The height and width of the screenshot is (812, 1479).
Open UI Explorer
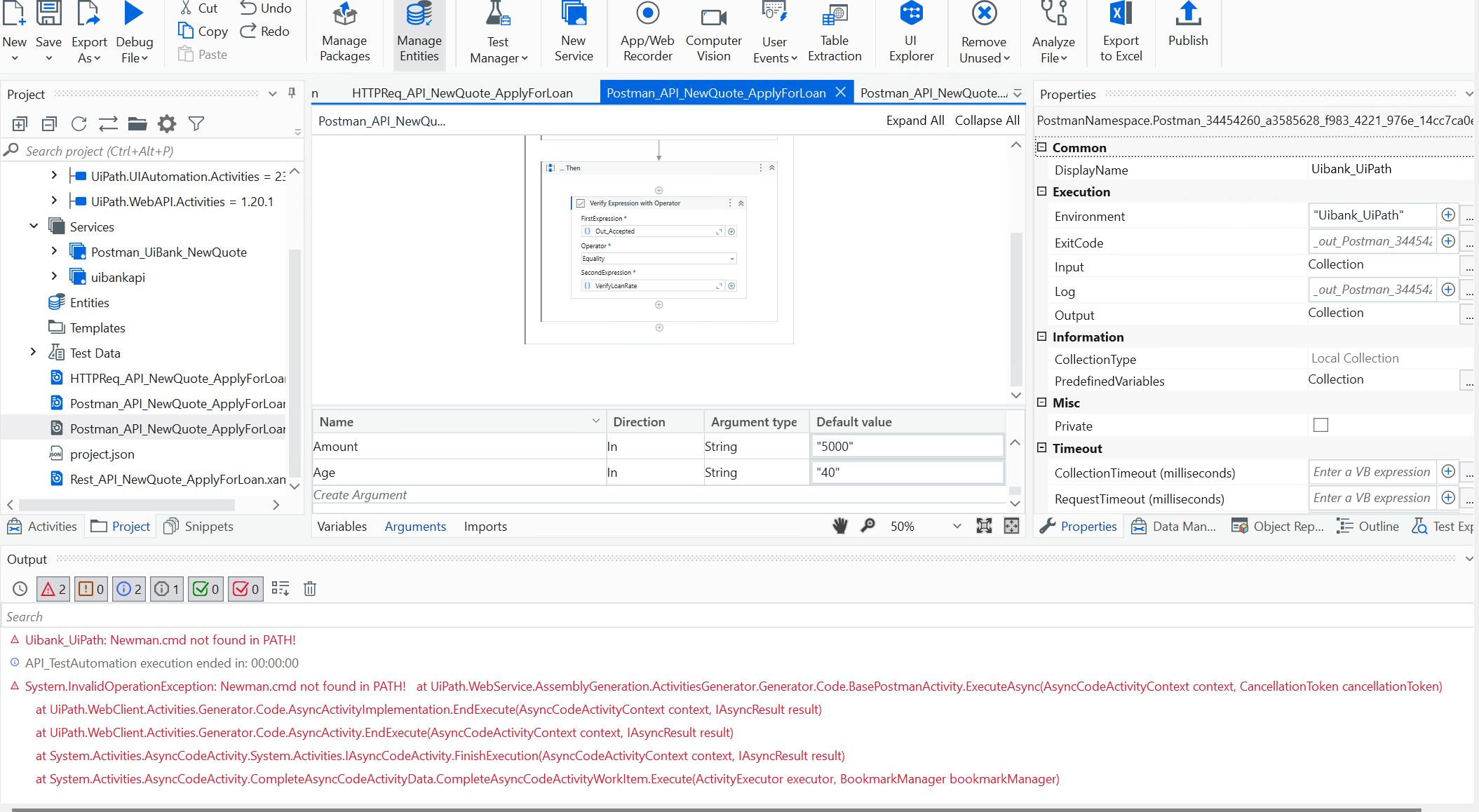tap(911, 33)
